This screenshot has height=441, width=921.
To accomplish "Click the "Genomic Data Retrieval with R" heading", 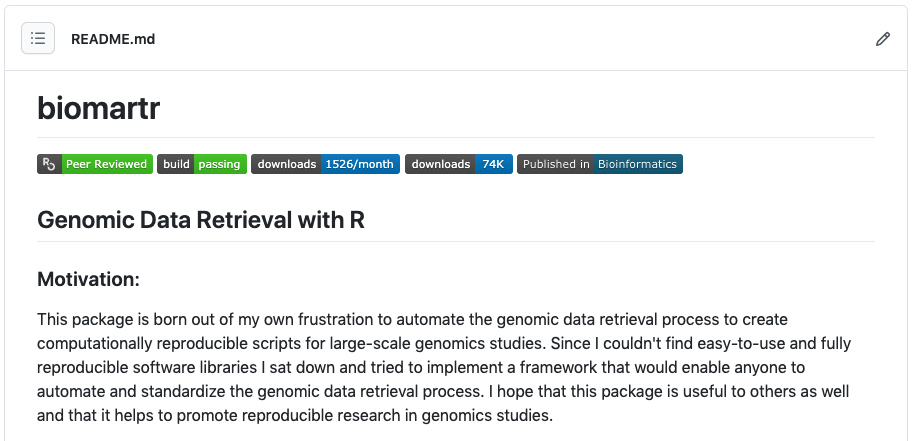I will [x=200, y=220].
